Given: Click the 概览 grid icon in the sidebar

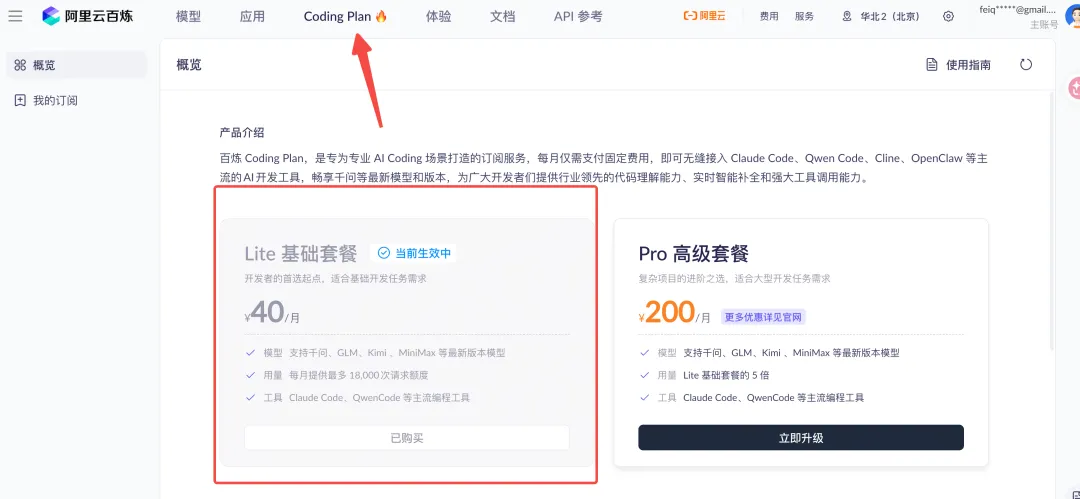Looking at the screenshot, I should (20, 65).
